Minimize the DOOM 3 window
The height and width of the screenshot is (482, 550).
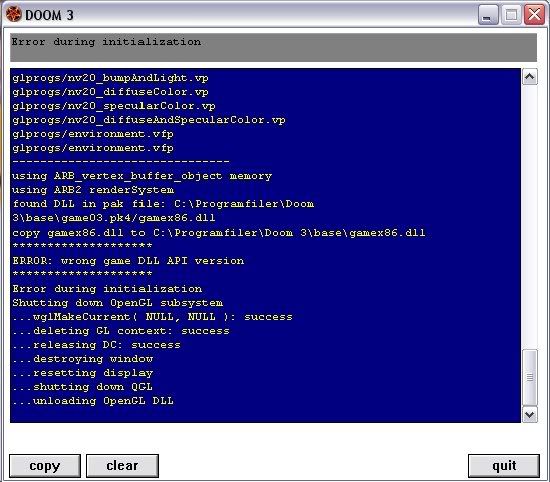[x=488, y=15]
